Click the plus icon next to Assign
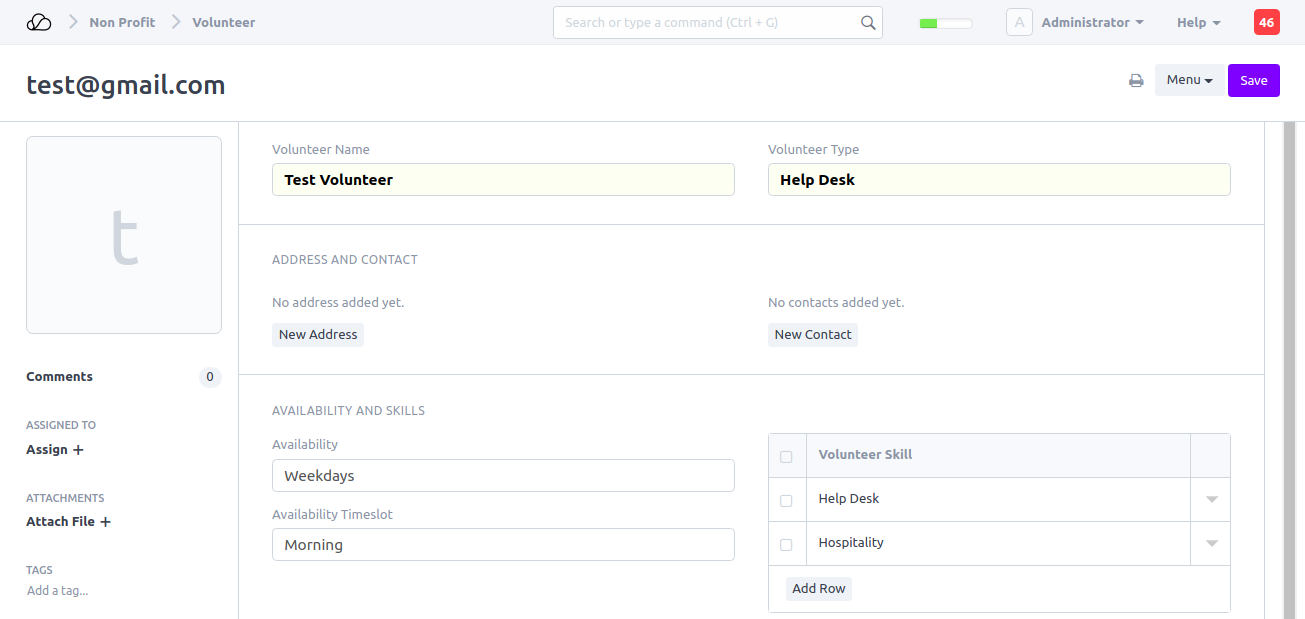The height and width of the screenshot is (619, 1305). 78,450
